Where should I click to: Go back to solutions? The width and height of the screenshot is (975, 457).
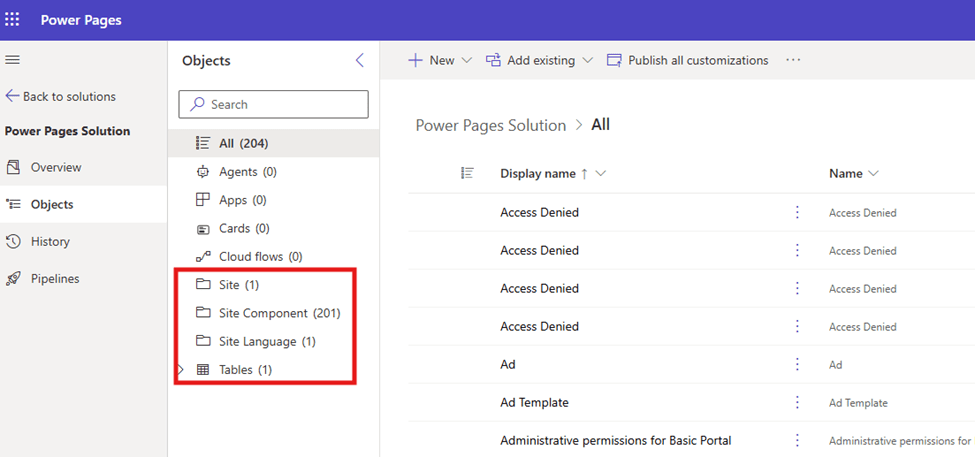60,97
